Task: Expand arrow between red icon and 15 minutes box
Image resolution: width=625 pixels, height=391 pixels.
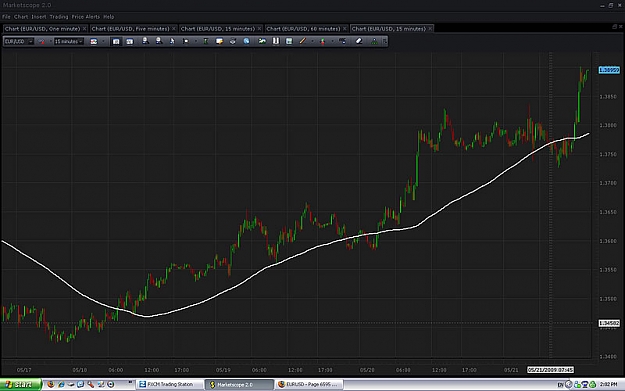Action: point(50,41)
